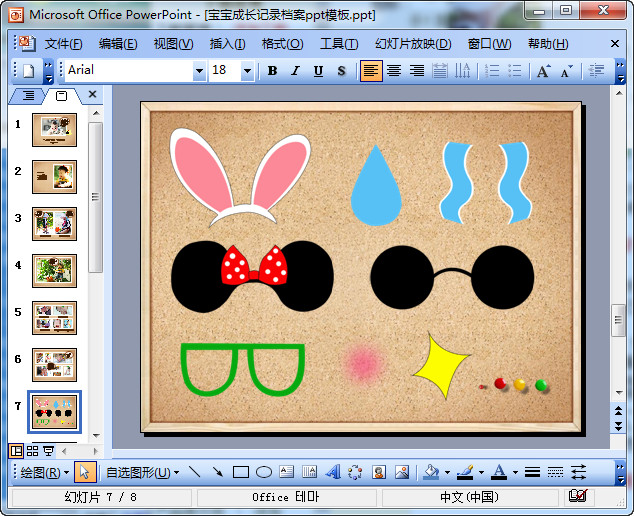Toggle Bold formatting
The height and width of the screenshot is (516, 634).
273,71
